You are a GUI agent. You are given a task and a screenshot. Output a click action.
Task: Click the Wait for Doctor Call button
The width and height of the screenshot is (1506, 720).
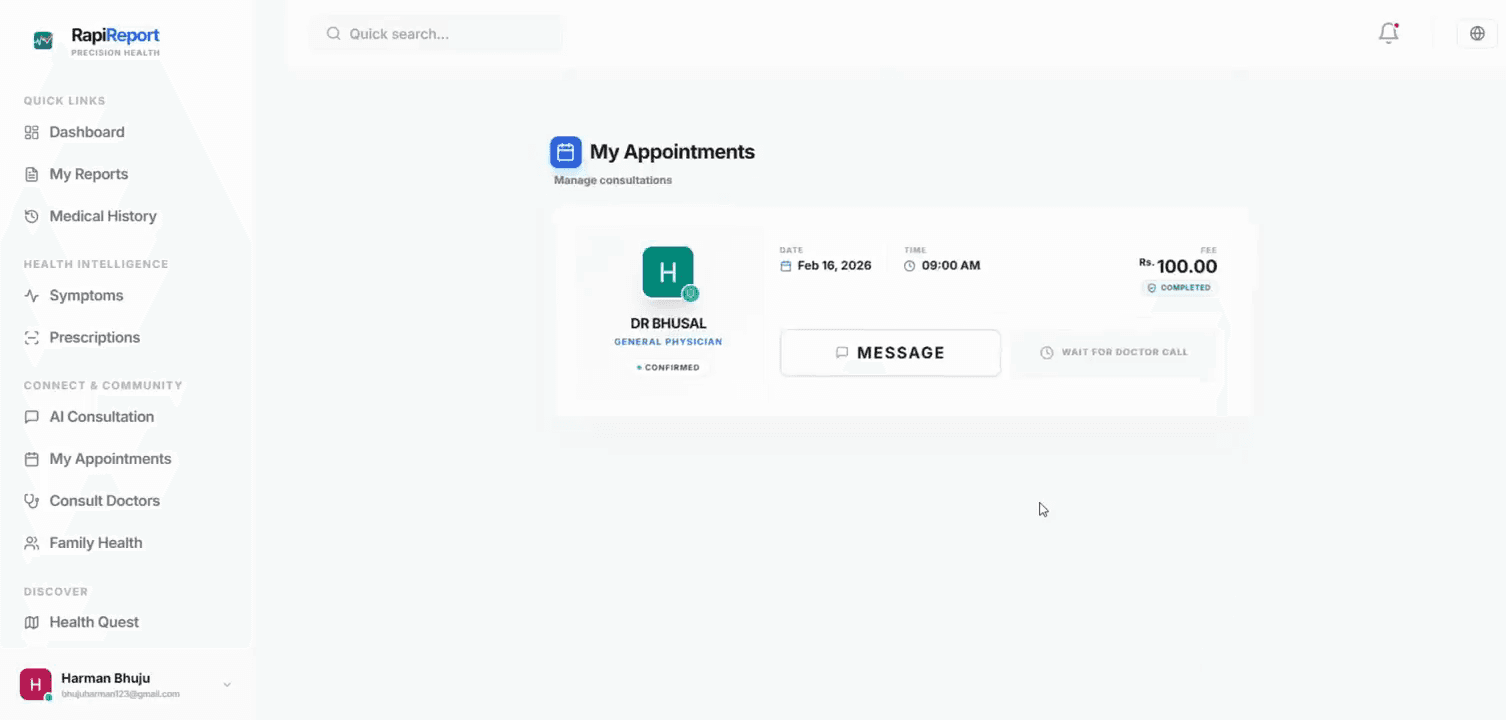click(x=1114, y=353)
